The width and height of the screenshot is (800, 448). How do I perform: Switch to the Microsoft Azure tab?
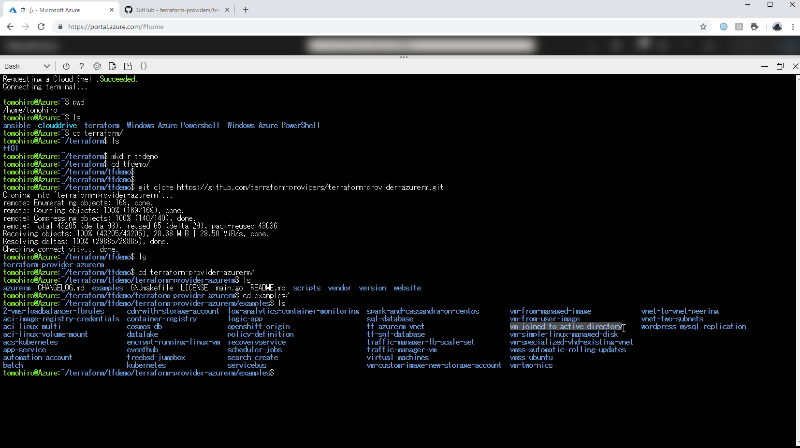pos(61,10)
